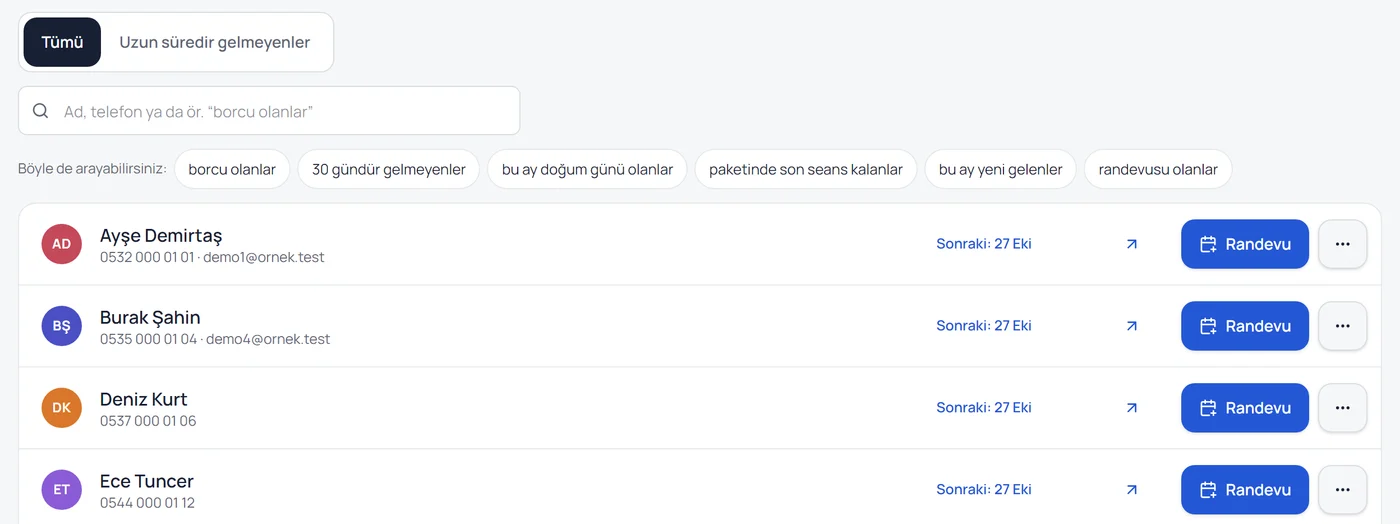Click Sonraki: 27 Eki for Deniz Kurt
This screenshot has width=1400, height=524.
click(984, 408)
